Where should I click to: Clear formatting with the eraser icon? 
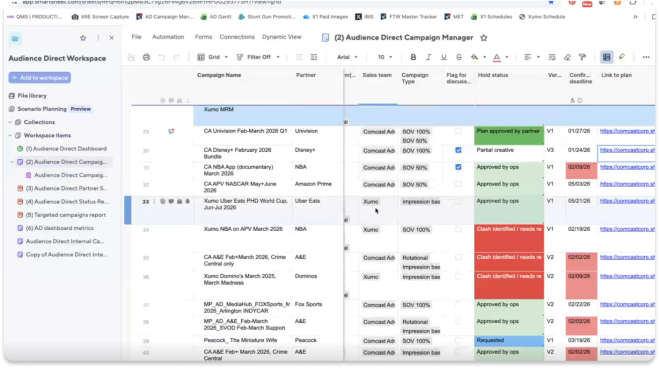(x=567, y=57)
